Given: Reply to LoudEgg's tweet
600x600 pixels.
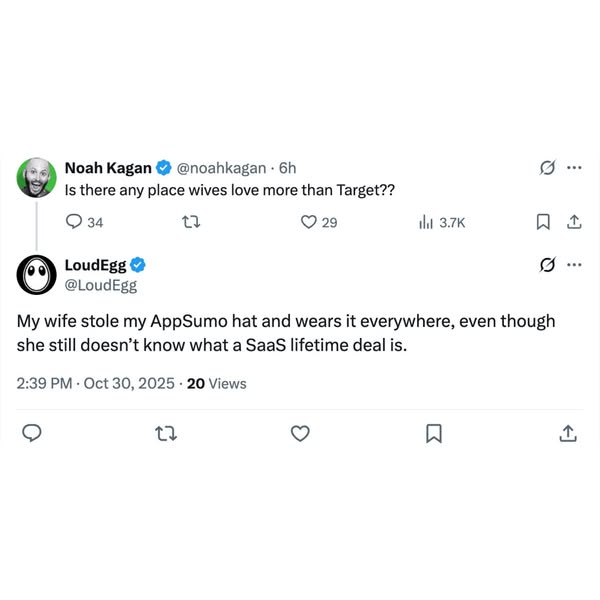Looking at the screenshot, I should coord(32,433).
